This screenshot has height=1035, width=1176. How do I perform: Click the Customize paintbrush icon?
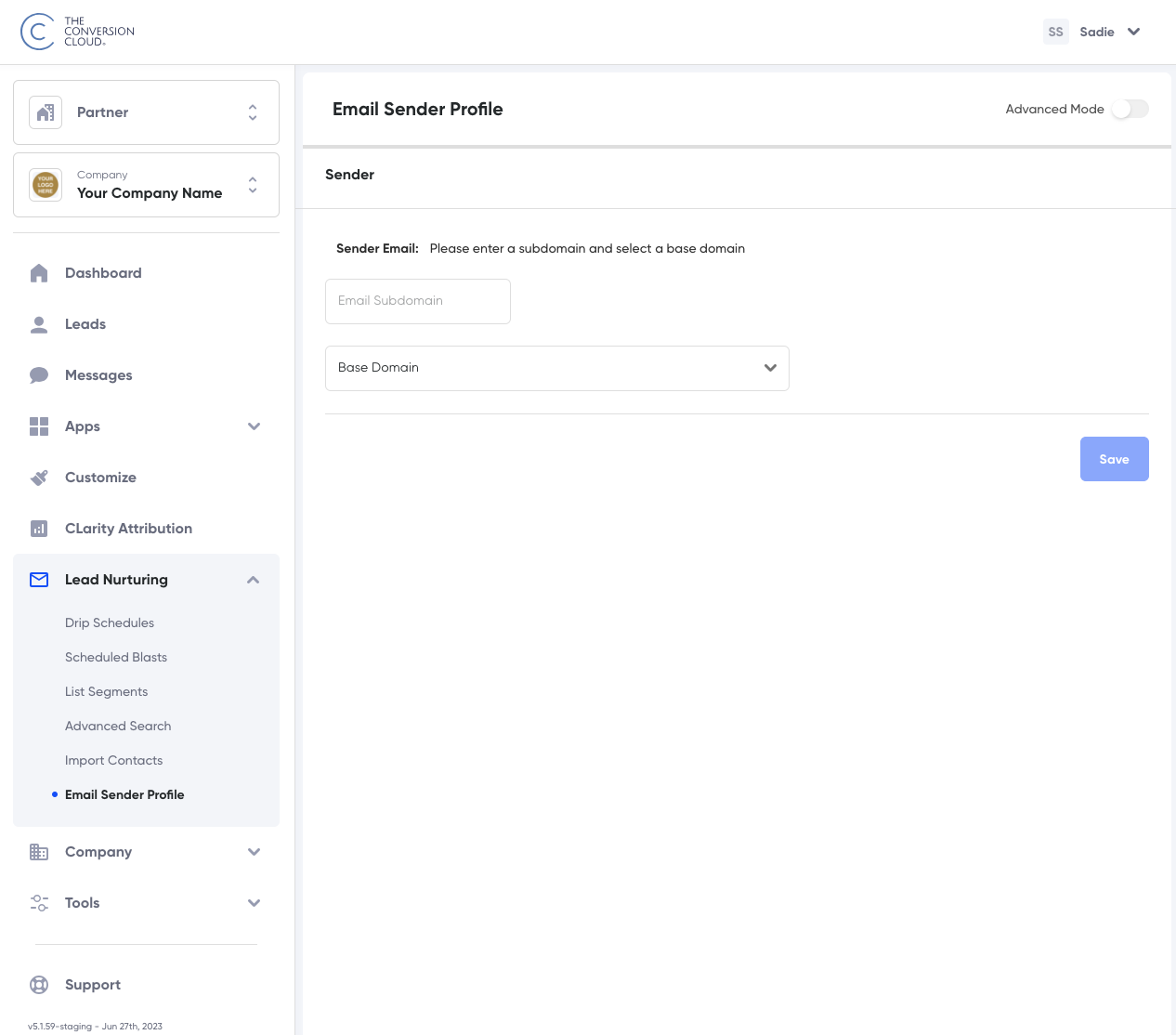pyautogui.click(x=39, y=478)
